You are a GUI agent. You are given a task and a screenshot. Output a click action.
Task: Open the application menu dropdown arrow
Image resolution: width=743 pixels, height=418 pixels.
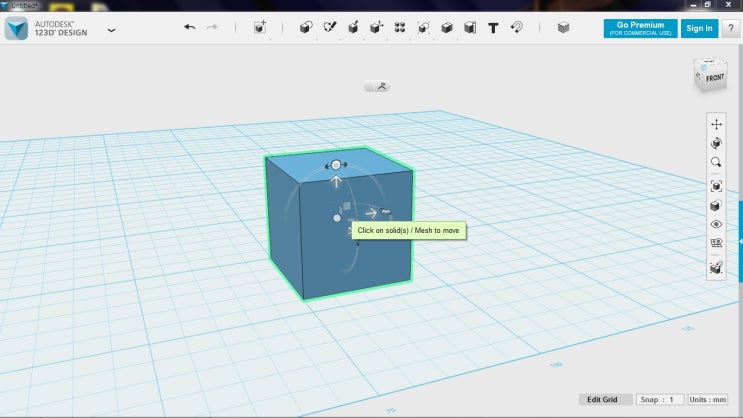(x=111, y=30)
